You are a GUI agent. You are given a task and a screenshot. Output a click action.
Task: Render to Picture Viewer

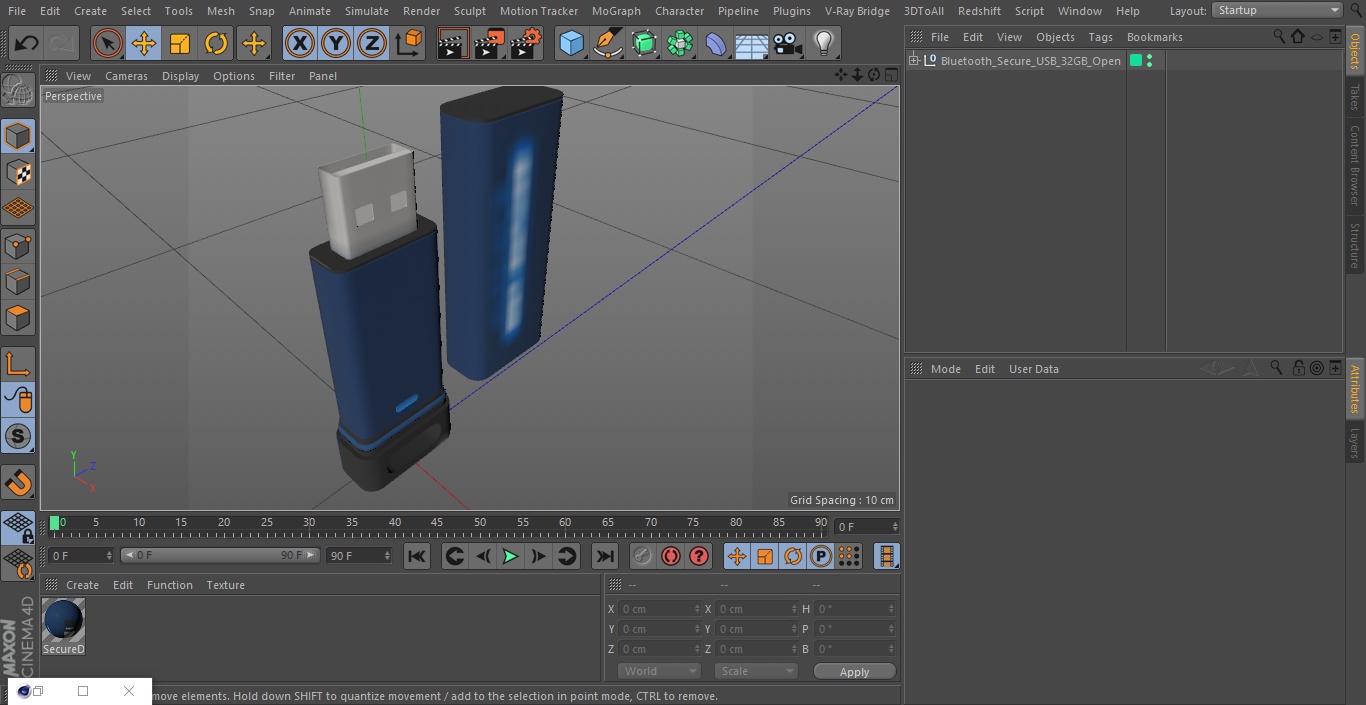click(489, 43)
